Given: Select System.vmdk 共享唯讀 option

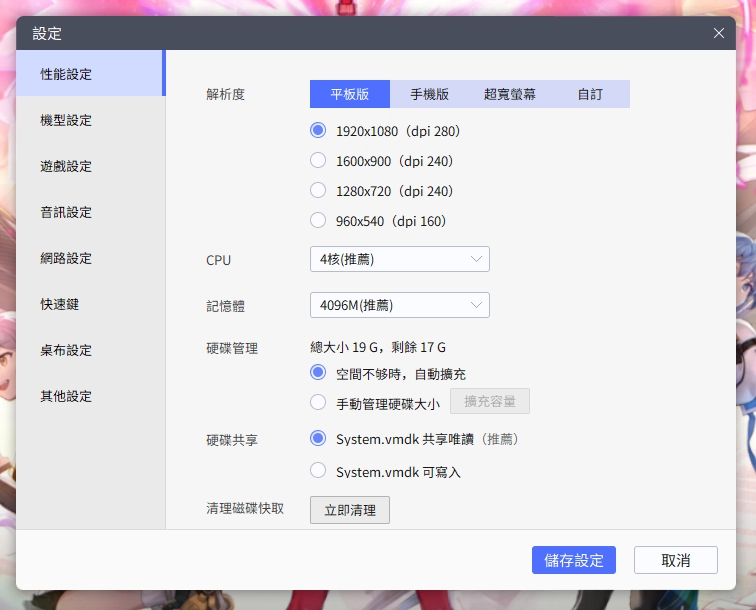Looking at the screenshot, I should point(319,438).
